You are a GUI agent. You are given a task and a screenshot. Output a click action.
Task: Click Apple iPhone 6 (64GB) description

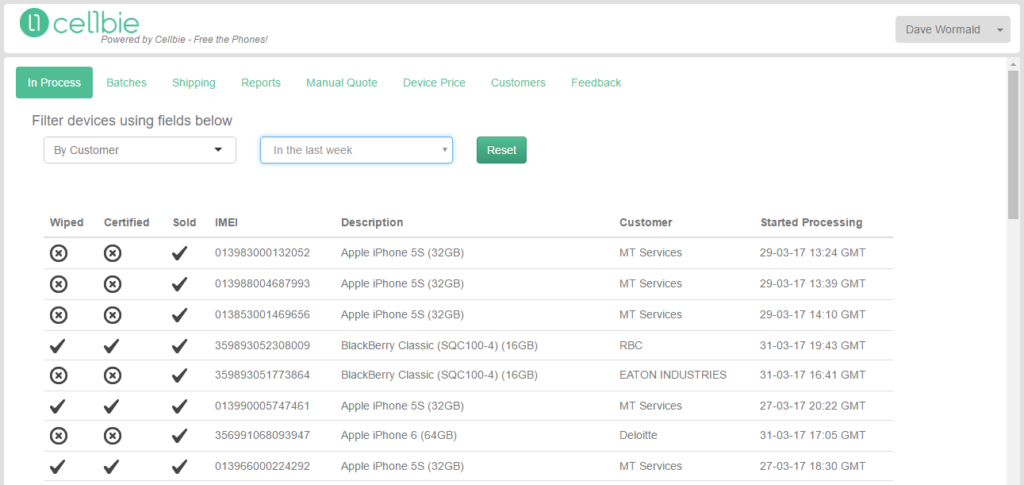pos(398,435)
